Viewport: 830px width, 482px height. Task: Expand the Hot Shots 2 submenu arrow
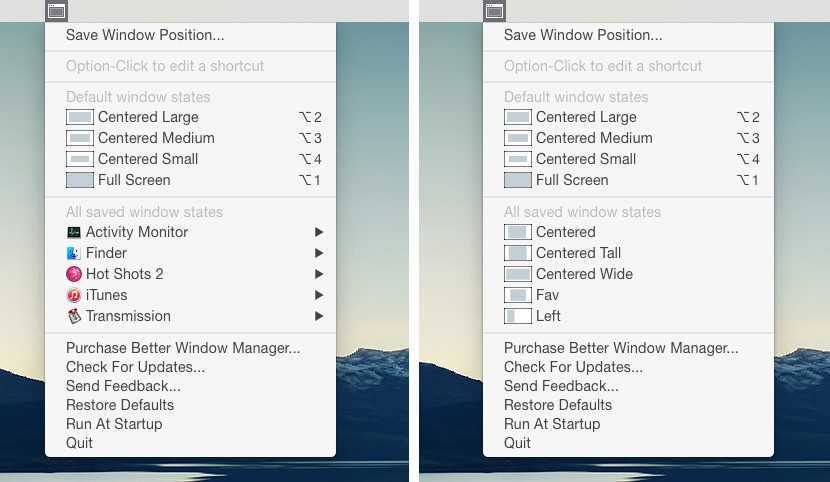click(319, 274)
